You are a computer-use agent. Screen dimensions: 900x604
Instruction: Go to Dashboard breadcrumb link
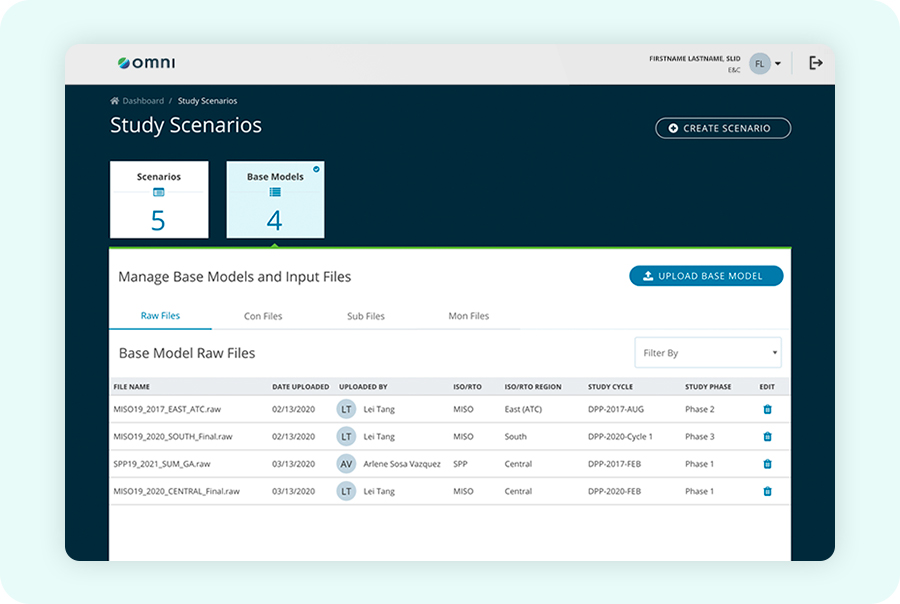[x=143, y=100]
